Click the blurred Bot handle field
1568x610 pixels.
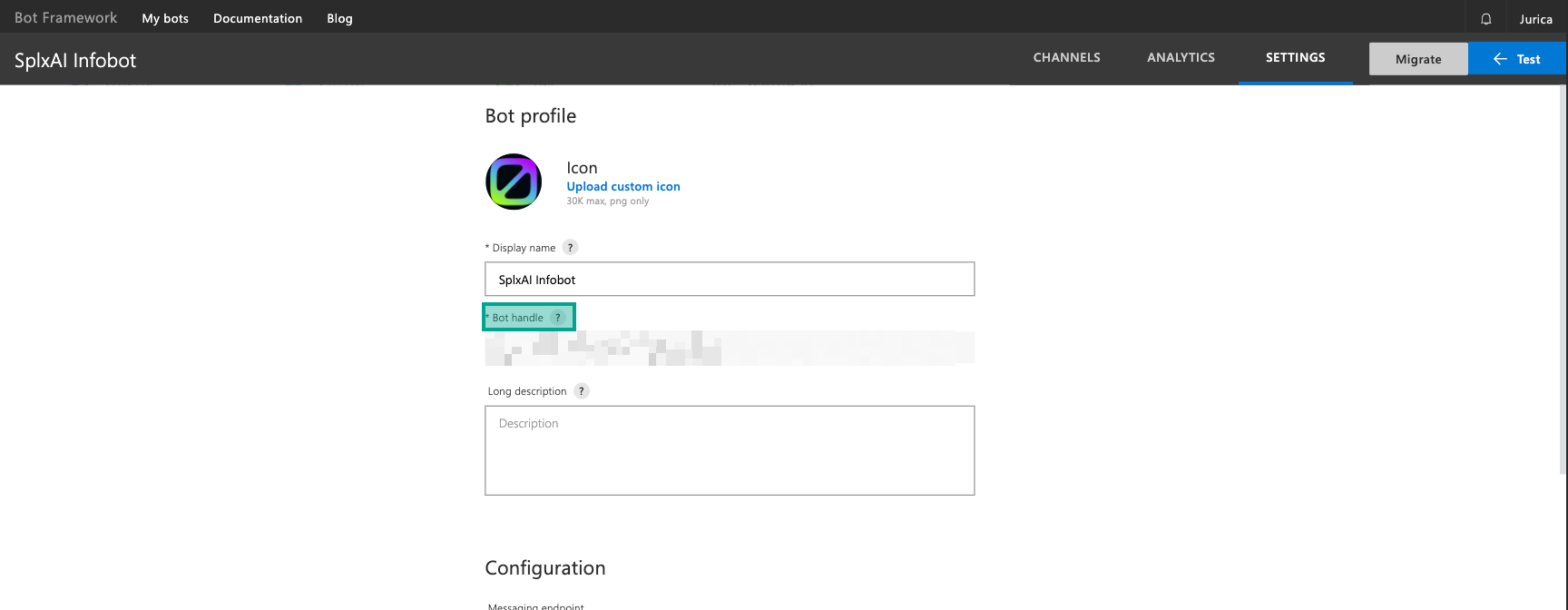pyautogui.click(x=730, y=349)
